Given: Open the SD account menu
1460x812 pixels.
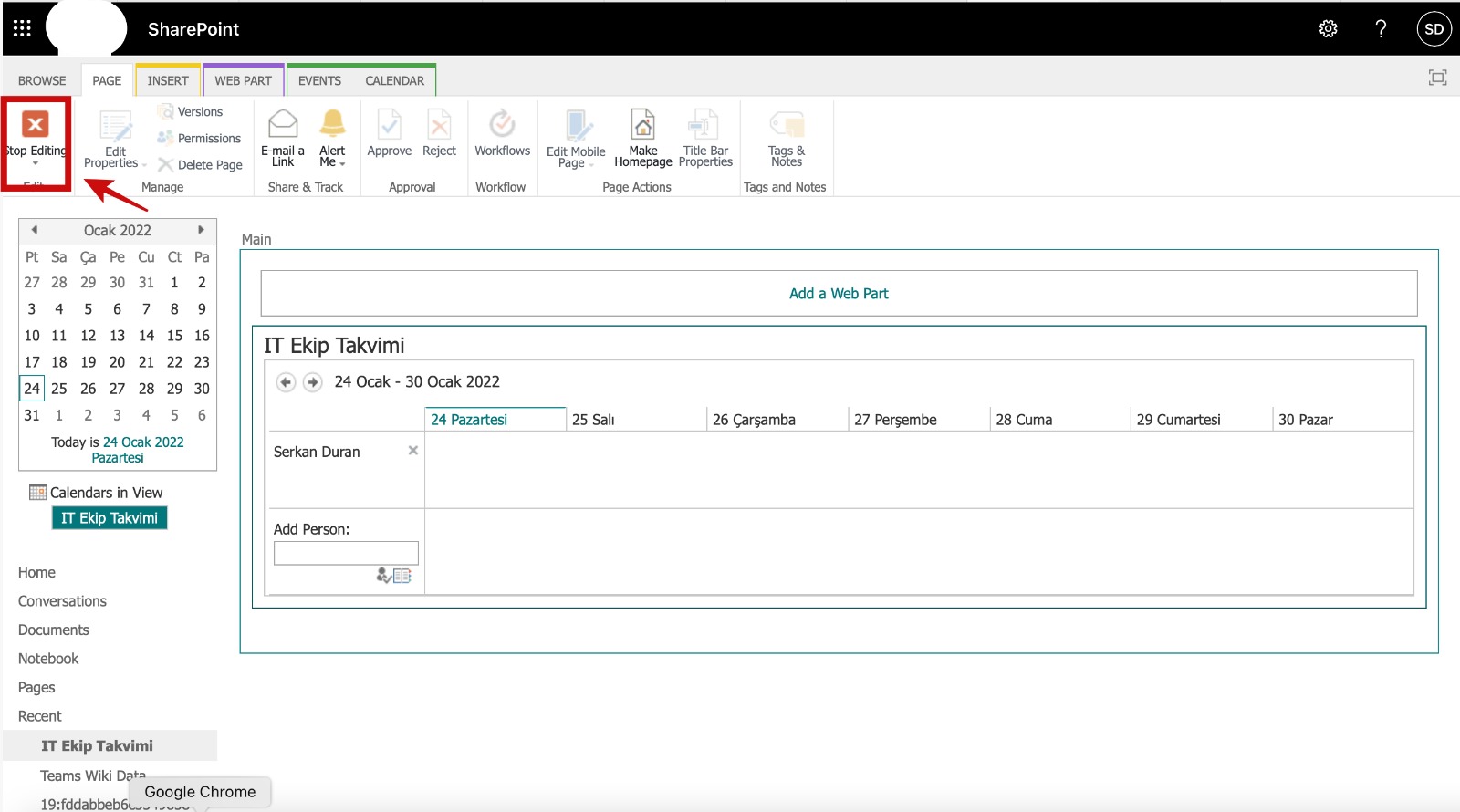Looking at the screenshot, I should click(x=1434, y=29).
